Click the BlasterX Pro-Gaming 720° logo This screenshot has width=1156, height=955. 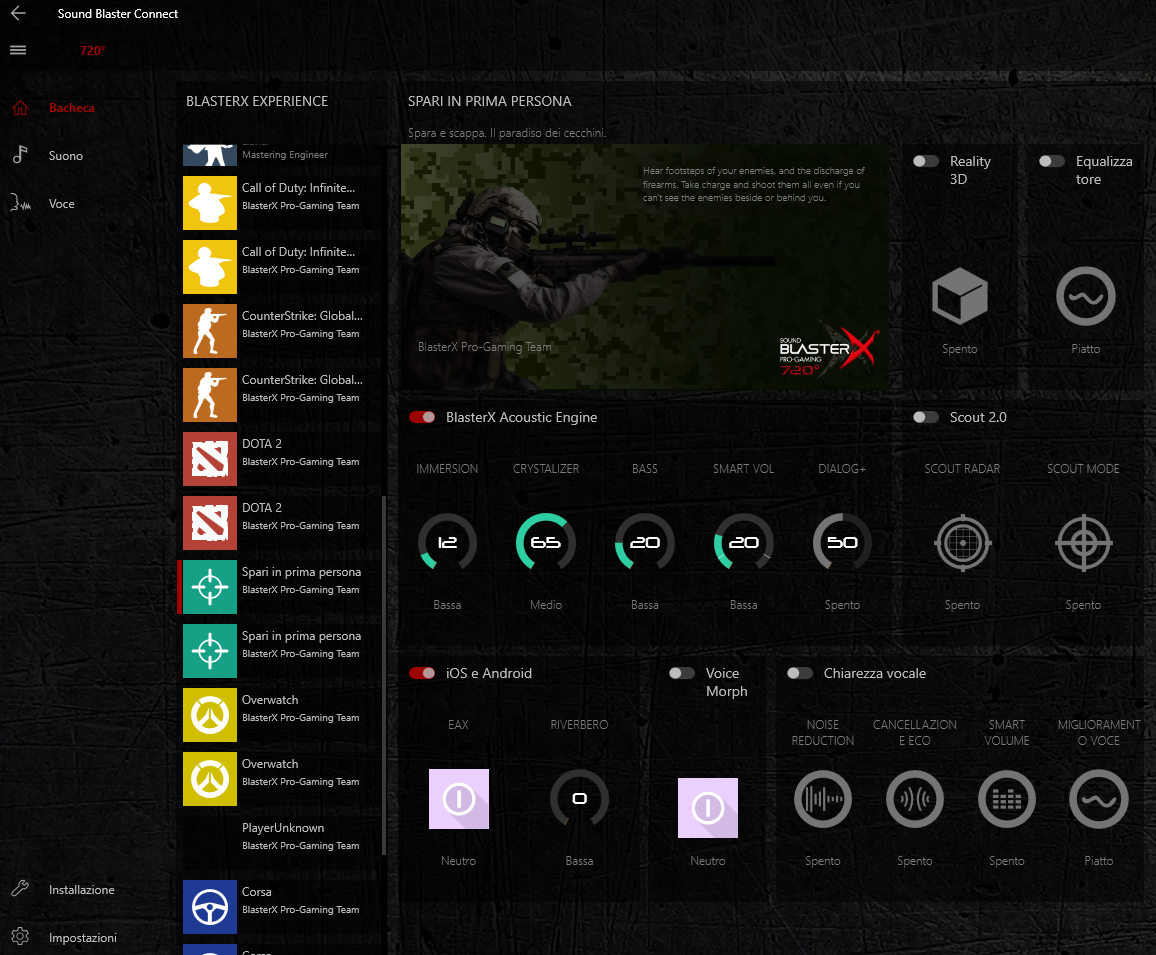[x=828, y=351]
